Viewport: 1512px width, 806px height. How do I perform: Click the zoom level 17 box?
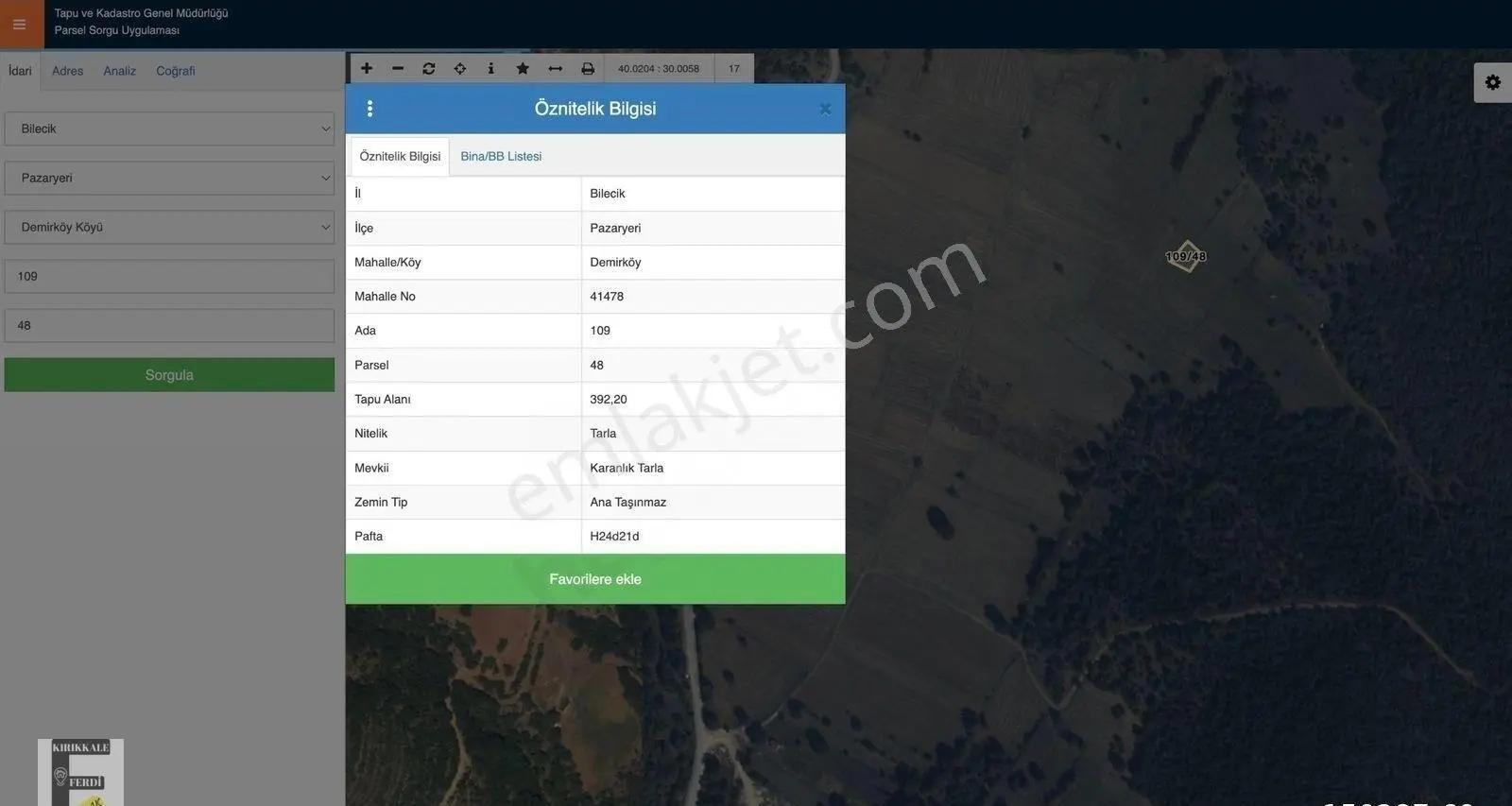(x=734, y=69)
